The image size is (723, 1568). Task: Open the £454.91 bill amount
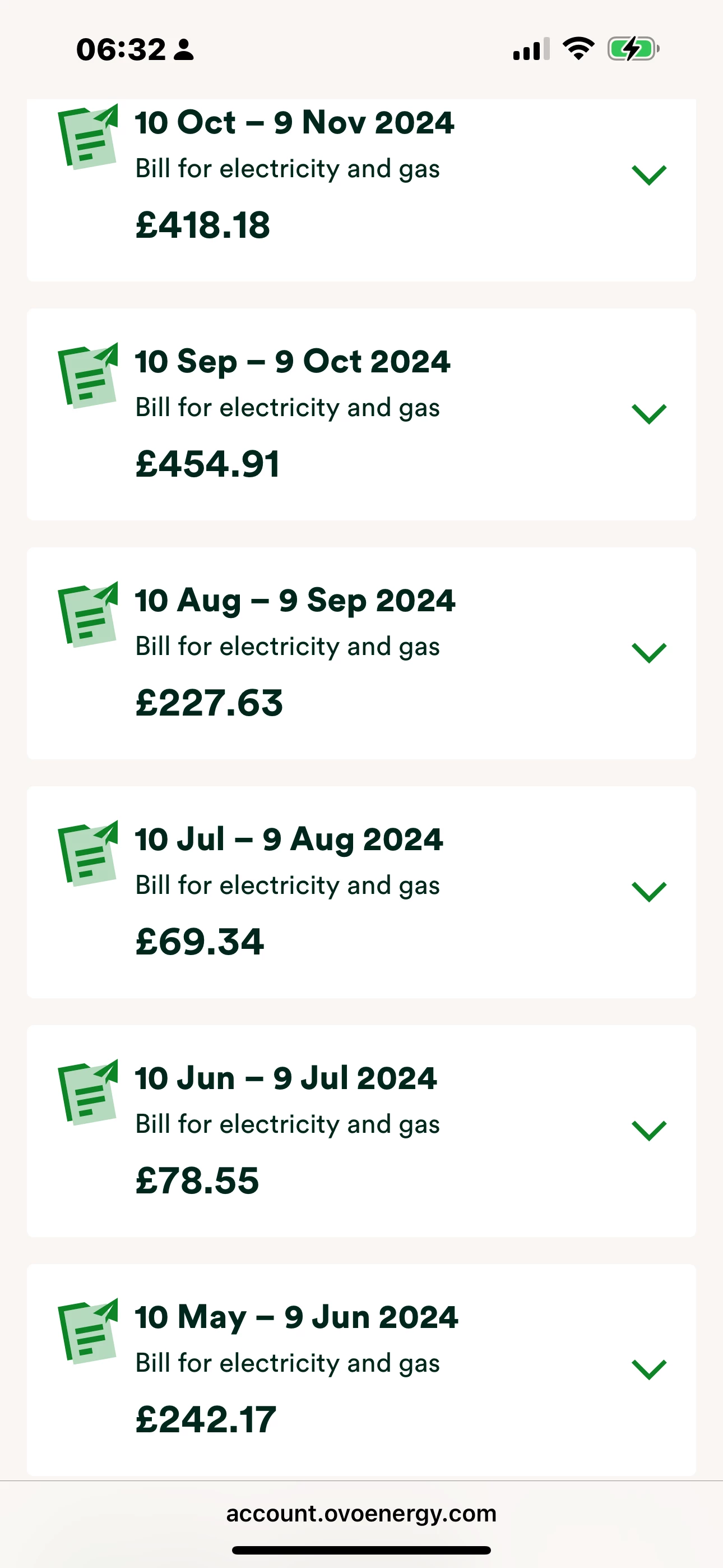click(x=207, y=464)
